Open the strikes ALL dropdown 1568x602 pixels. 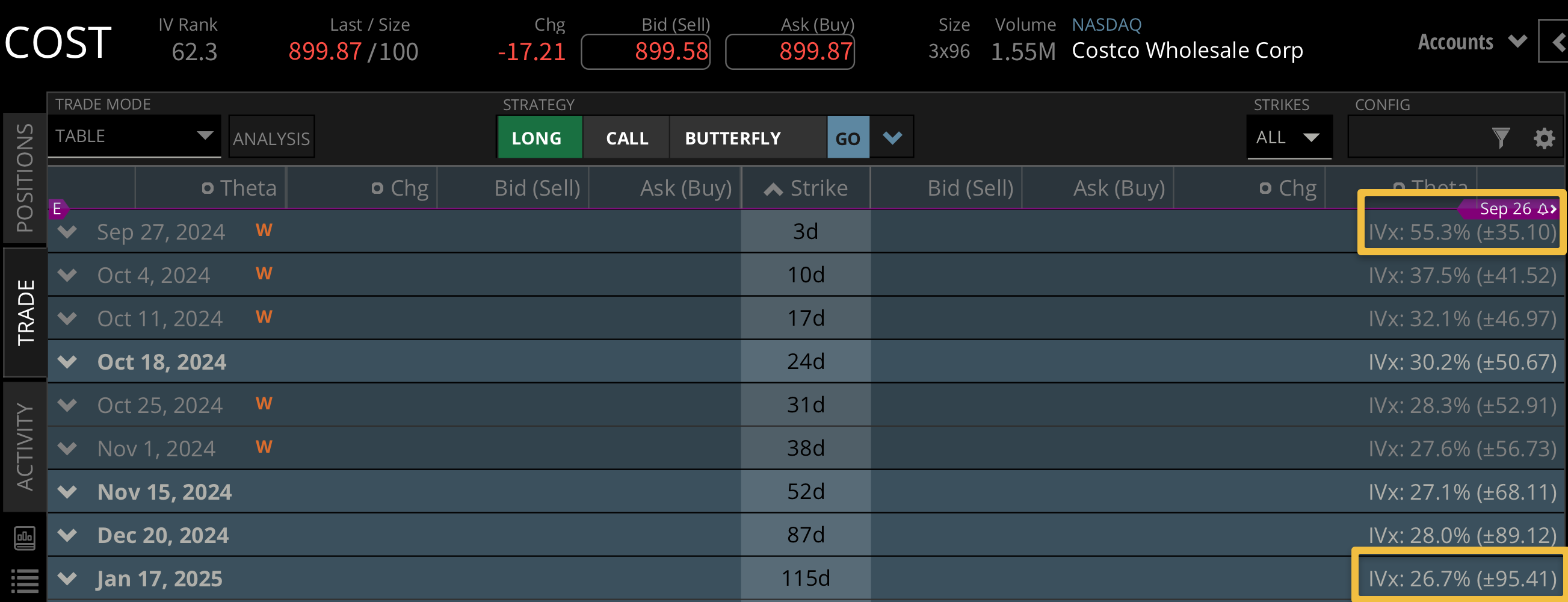(1289, 138)
